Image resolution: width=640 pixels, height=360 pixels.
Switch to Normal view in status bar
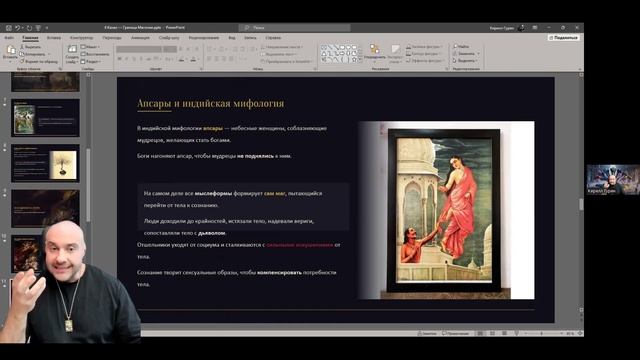point(480,333)
